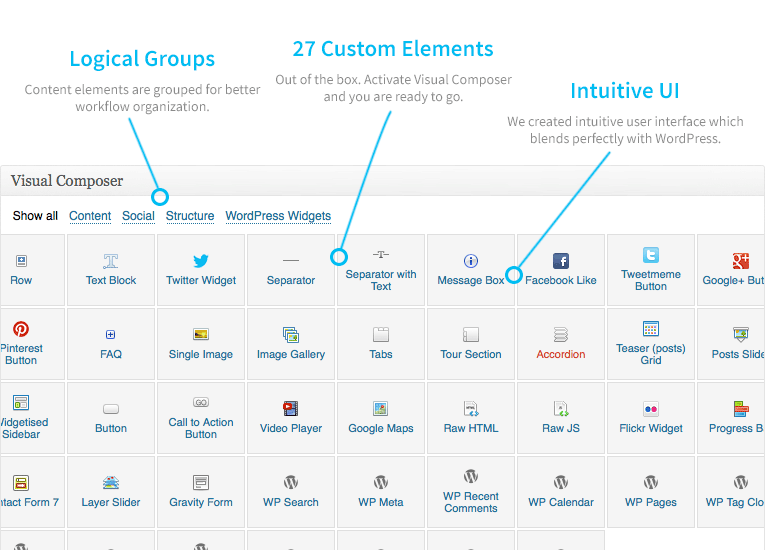Show all elements filter

tap(35, 216)
